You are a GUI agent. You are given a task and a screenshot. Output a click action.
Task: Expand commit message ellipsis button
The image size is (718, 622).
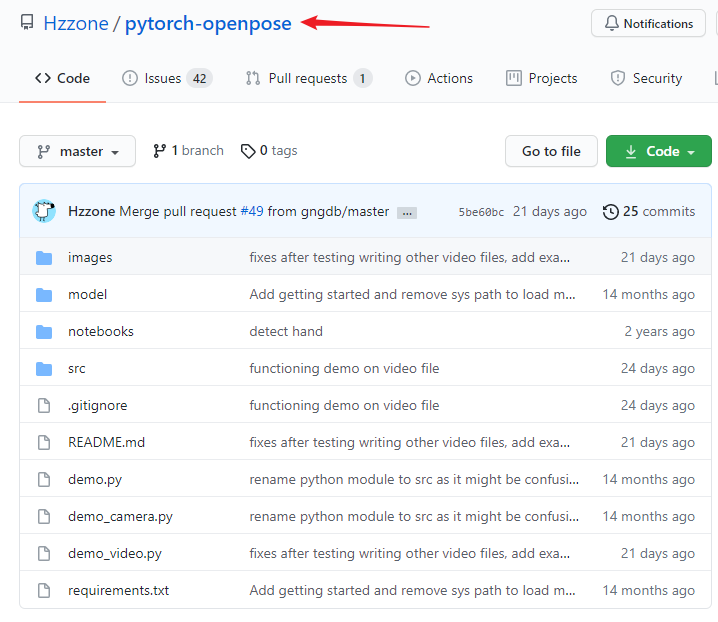pyautogui.click(x=407, y=213)
